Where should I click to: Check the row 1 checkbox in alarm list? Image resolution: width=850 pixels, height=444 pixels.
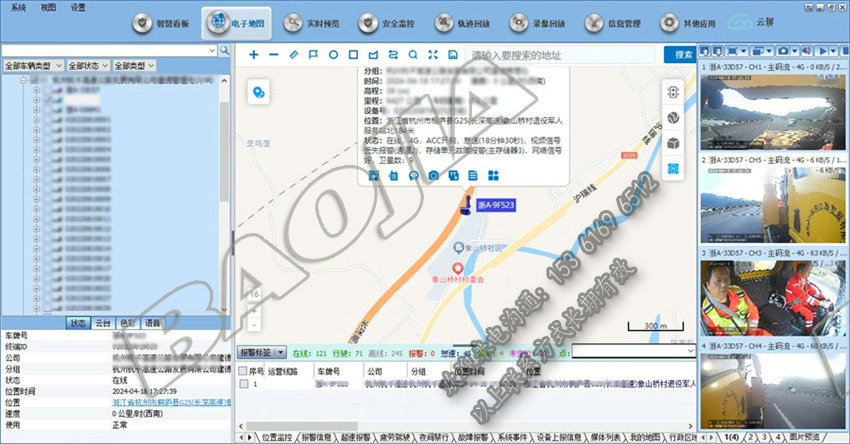[x=244, y=384]
